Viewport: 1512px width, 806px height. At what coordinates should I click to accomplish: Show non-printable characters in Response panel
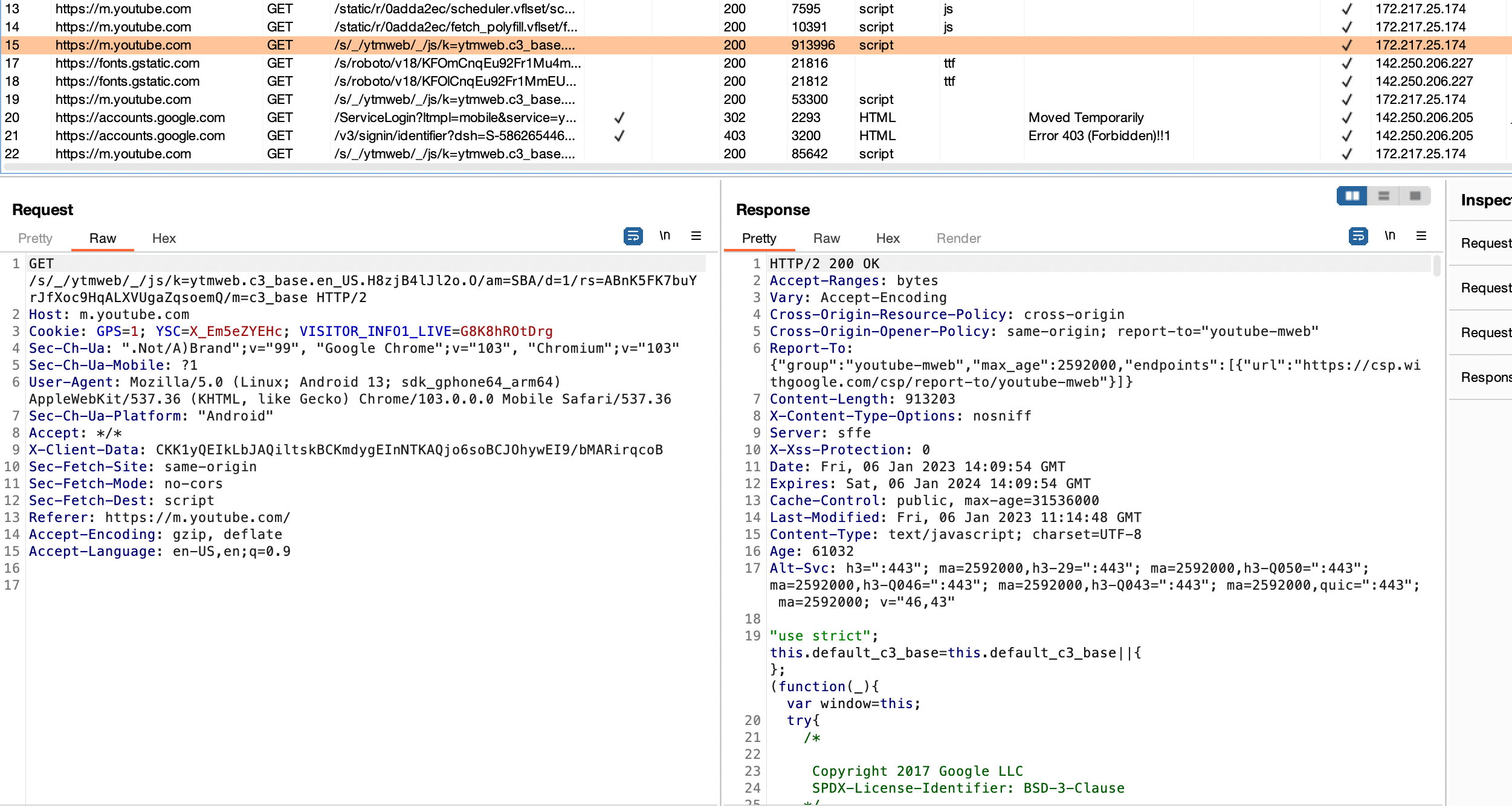tap(1390, 236)
